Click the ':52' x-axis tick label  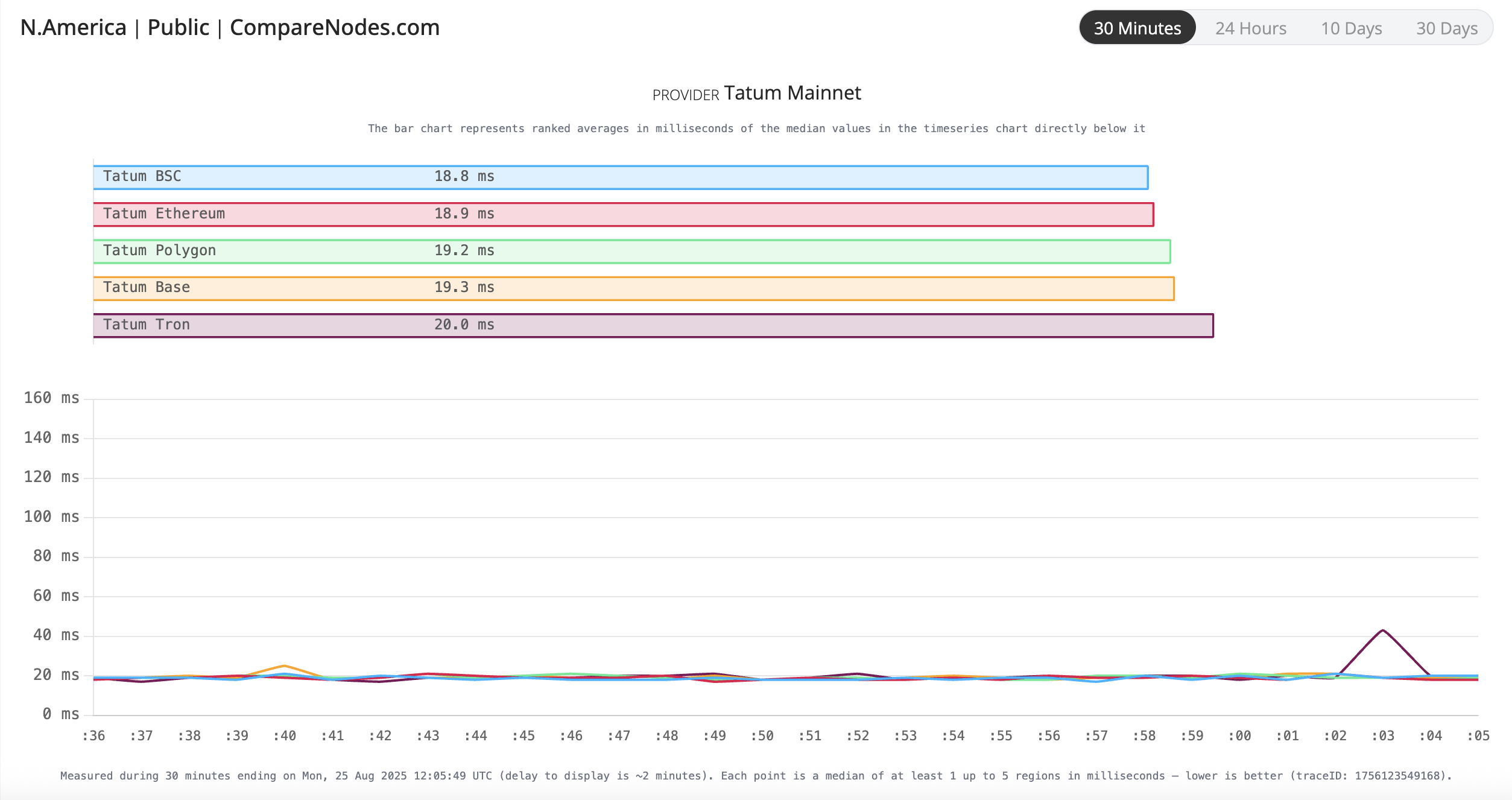[857, 736]
